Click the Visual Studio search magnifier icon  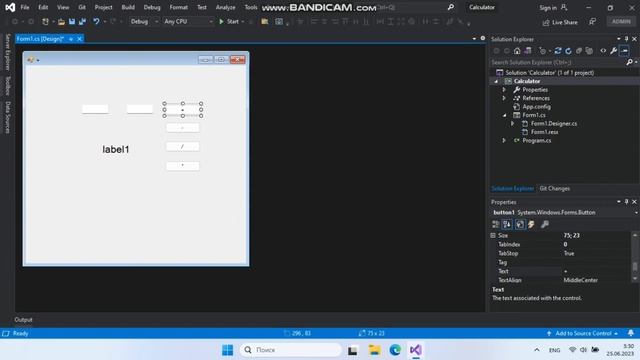pos(451,7)
